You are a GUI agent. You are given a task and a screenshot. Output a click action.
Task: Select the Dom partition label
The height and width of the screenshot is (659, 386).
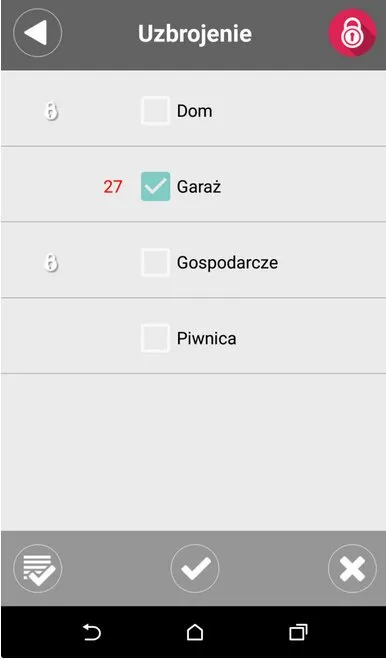pos(194,111)
